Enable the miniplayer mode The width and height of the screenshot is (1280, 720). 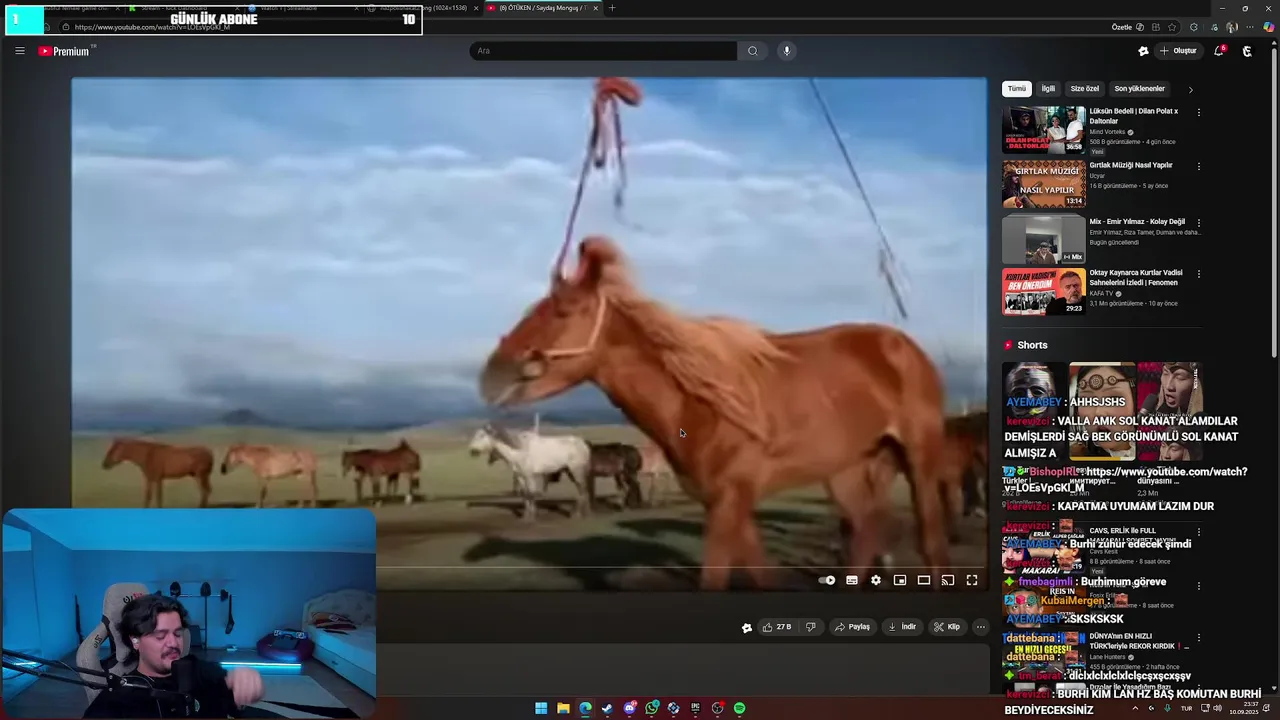(x=900, y=580)
